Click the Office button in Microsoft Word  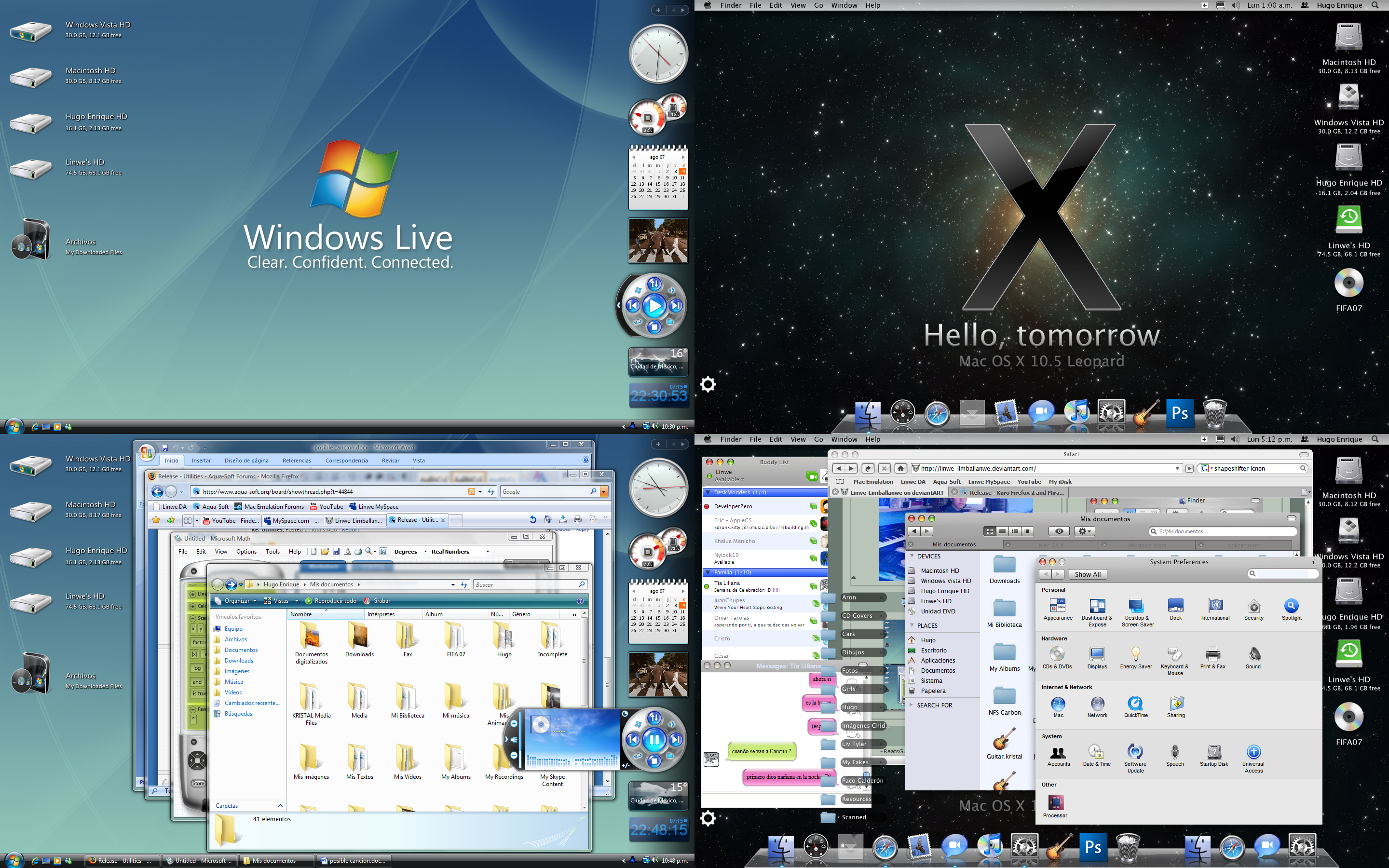pyautogui.click(x=146, y=452)
